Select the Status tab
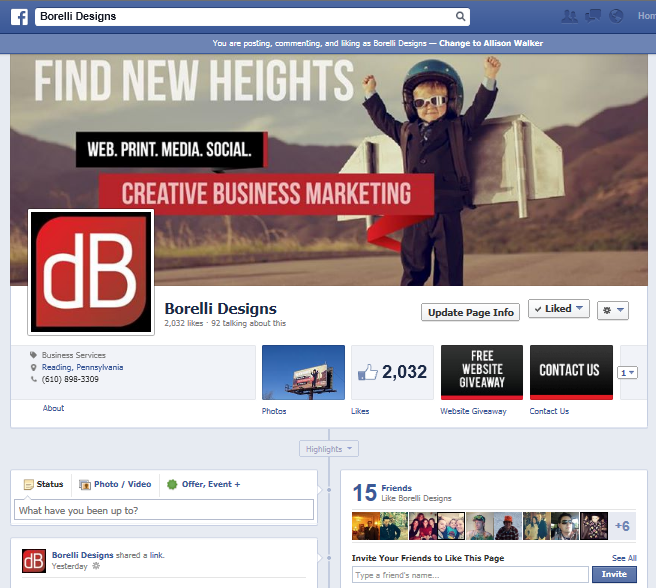This screenshot has height=588, width=656. pos(44,484)
